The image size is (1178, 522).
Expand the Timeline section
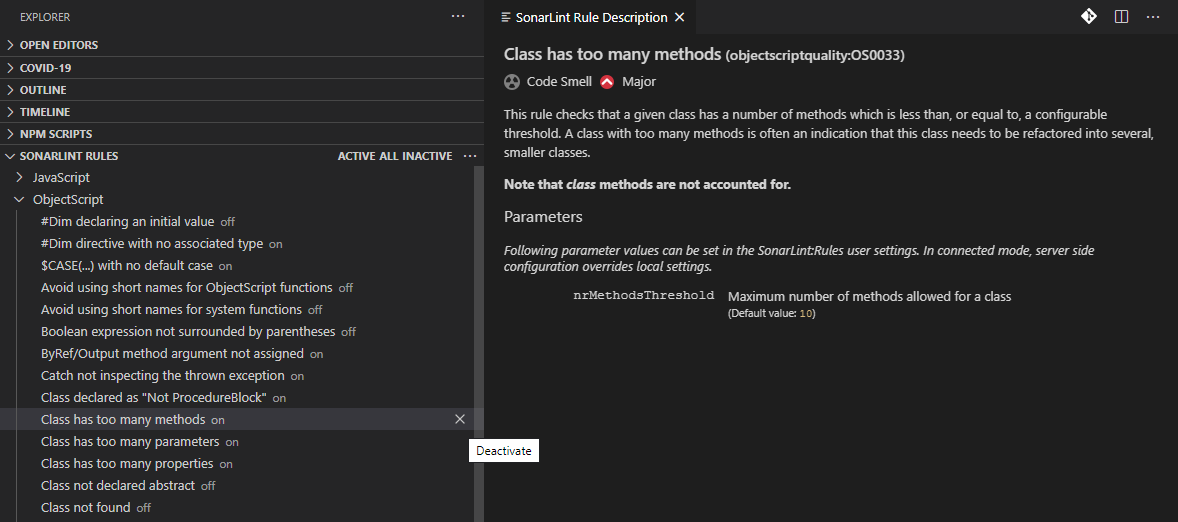coord(242,112)
